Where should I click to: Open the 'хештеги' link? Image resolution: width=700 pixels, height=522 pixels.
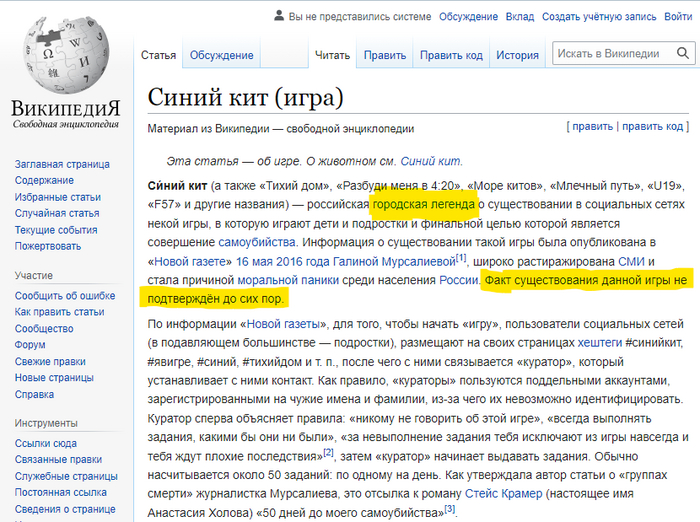pos(600,343)
